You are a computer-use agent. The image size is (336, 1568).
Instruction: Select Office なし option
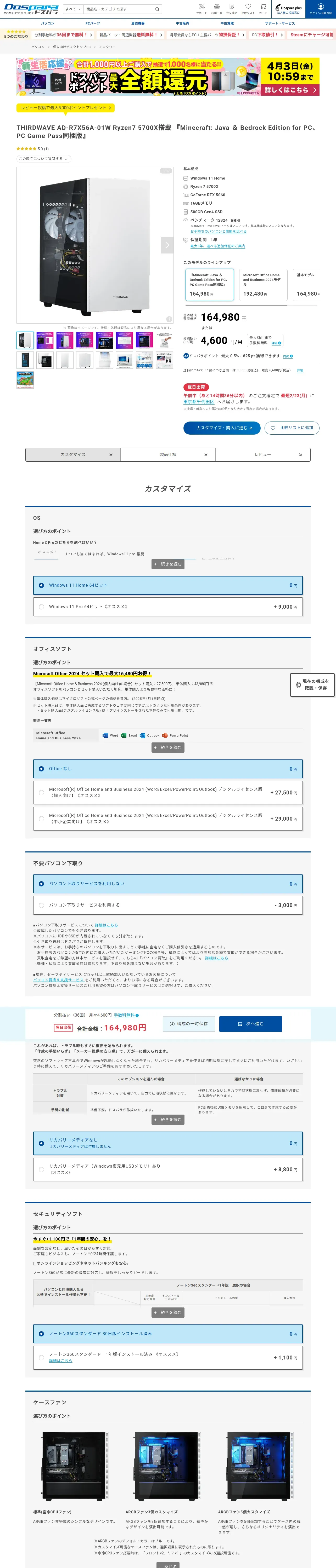pos(168,769)
